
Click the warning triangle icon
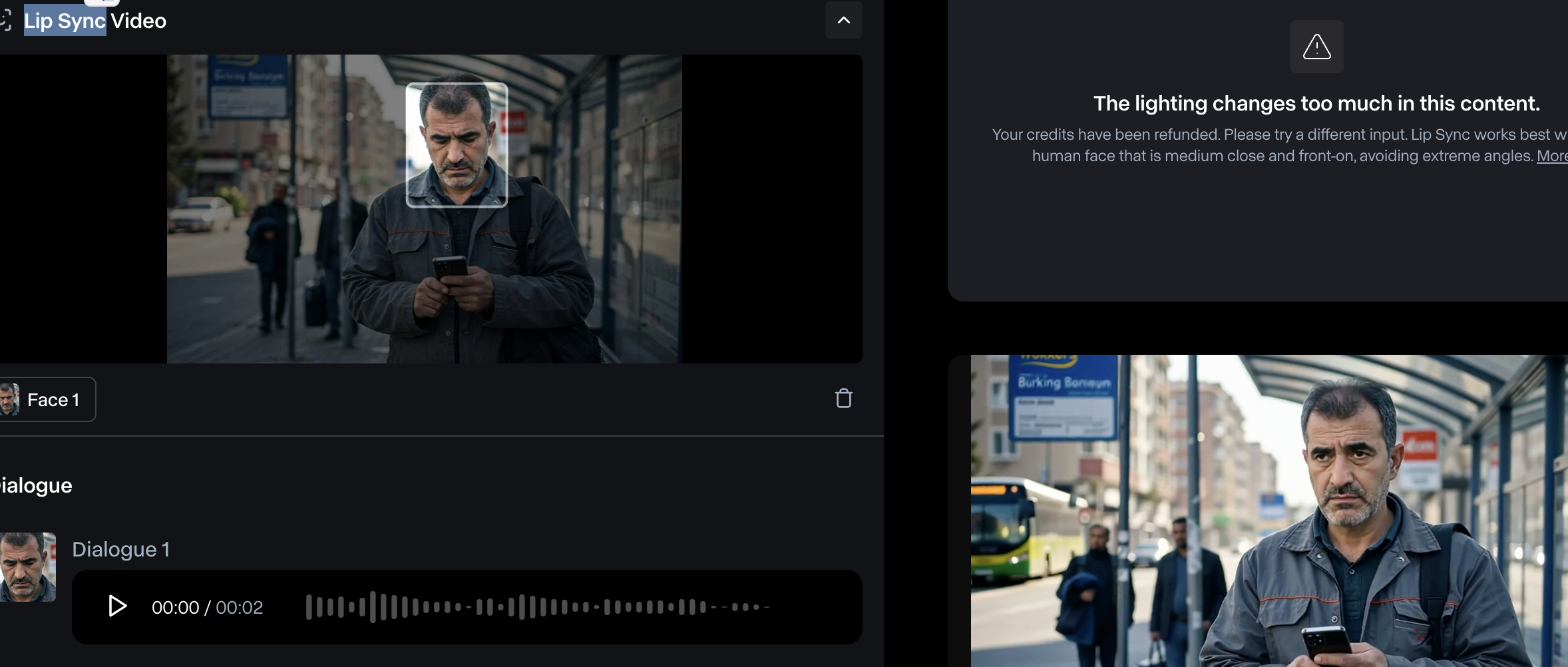tap(1316, 47)
